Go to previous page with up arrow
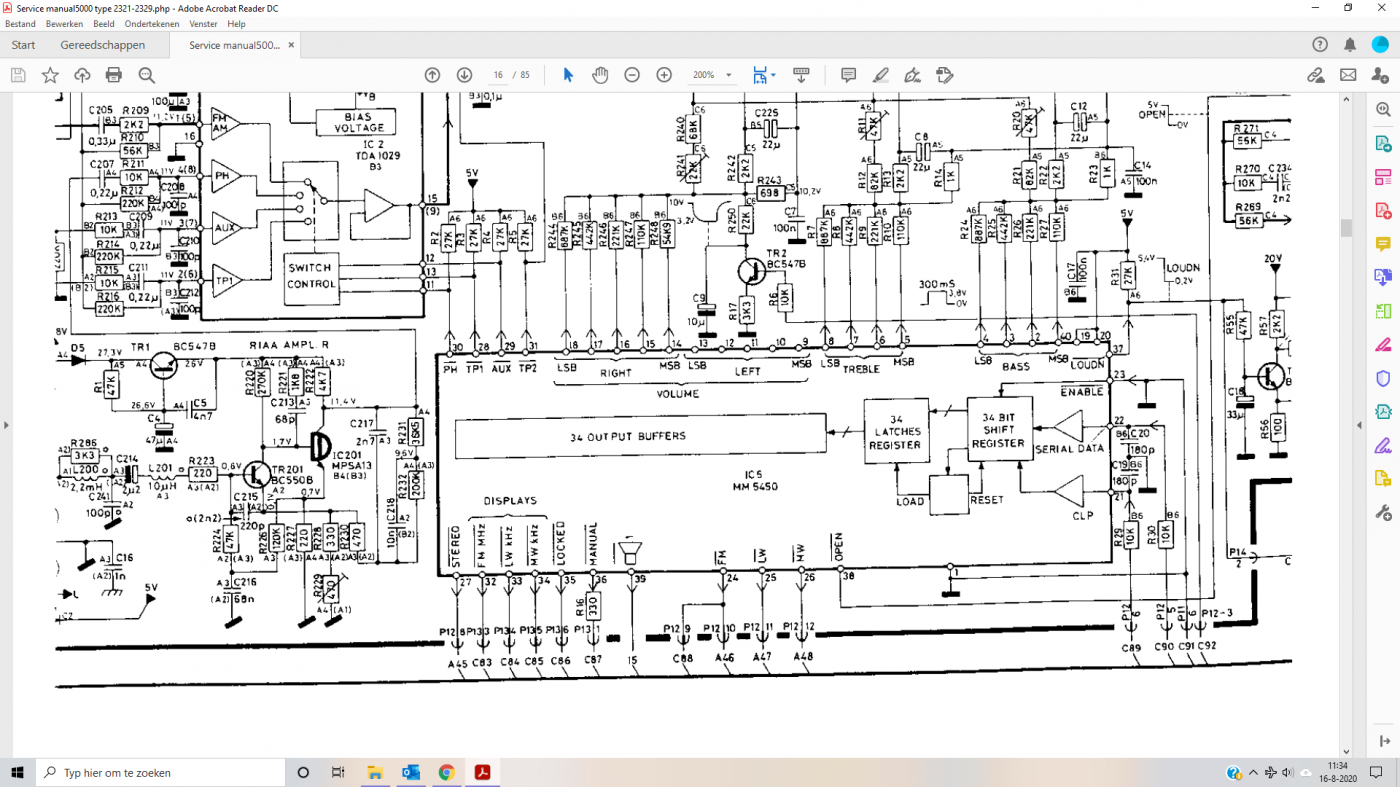The image size is (1400, 787). (432, 75)
